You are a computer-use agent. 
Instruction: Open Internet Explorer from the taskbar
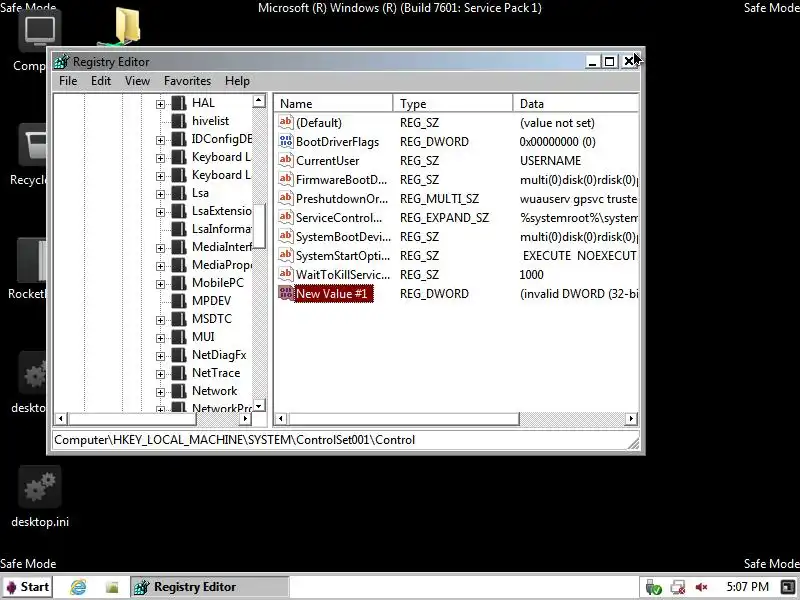click(78, 587)
